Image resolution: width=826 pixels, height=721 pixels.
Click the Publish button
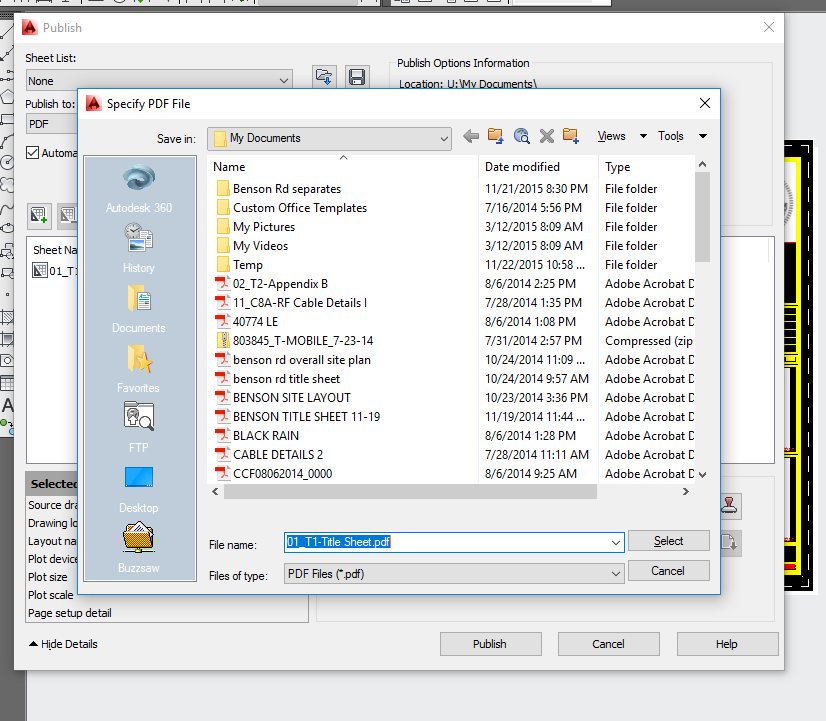[490, 644]
